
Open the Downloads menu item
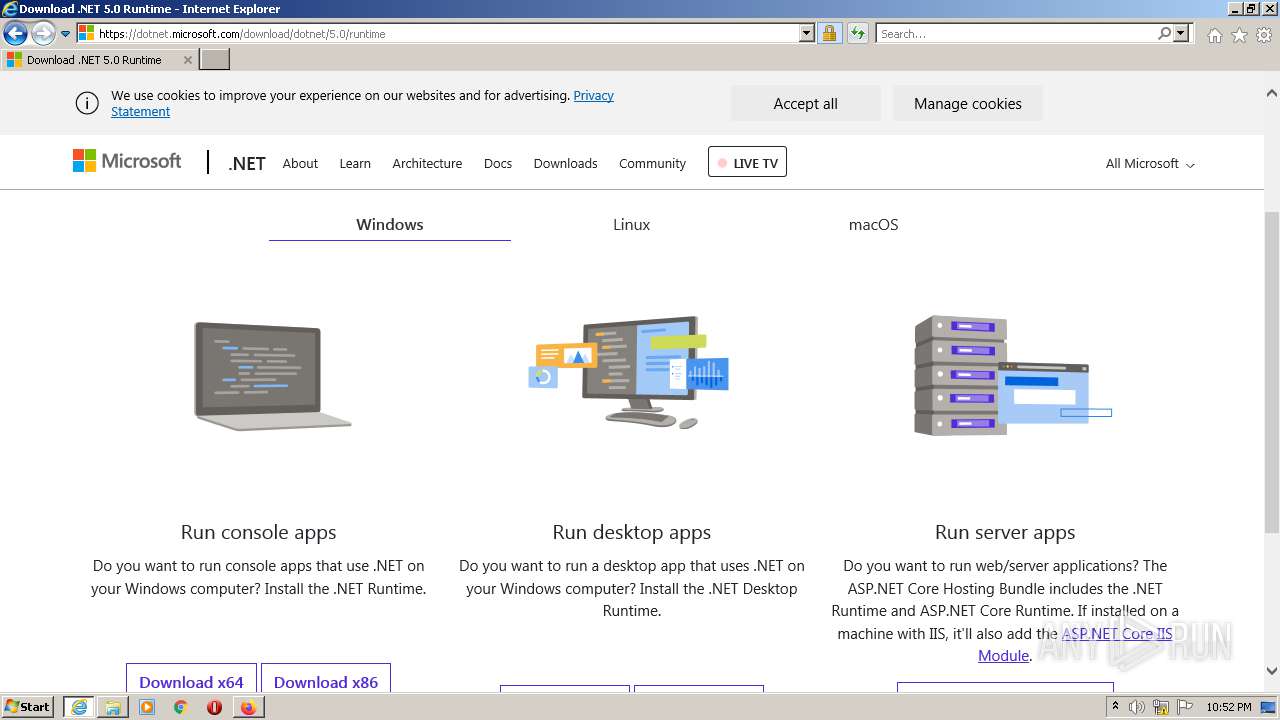click(565, 163)
